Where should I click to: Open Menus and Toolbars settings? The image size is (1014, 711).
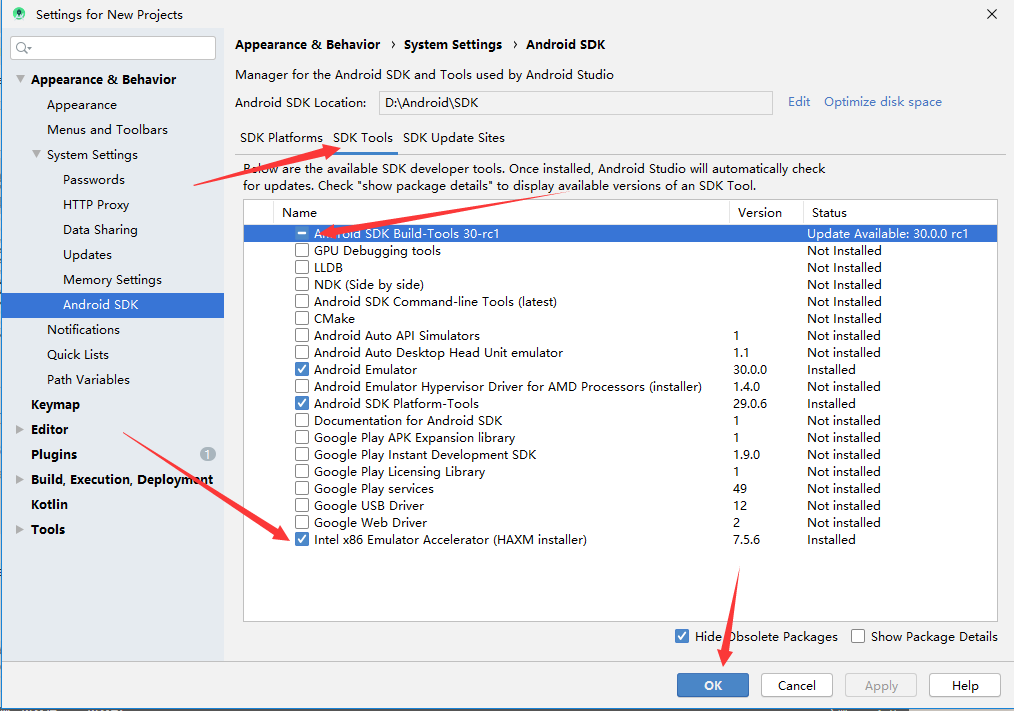click(x=107, y=129)
